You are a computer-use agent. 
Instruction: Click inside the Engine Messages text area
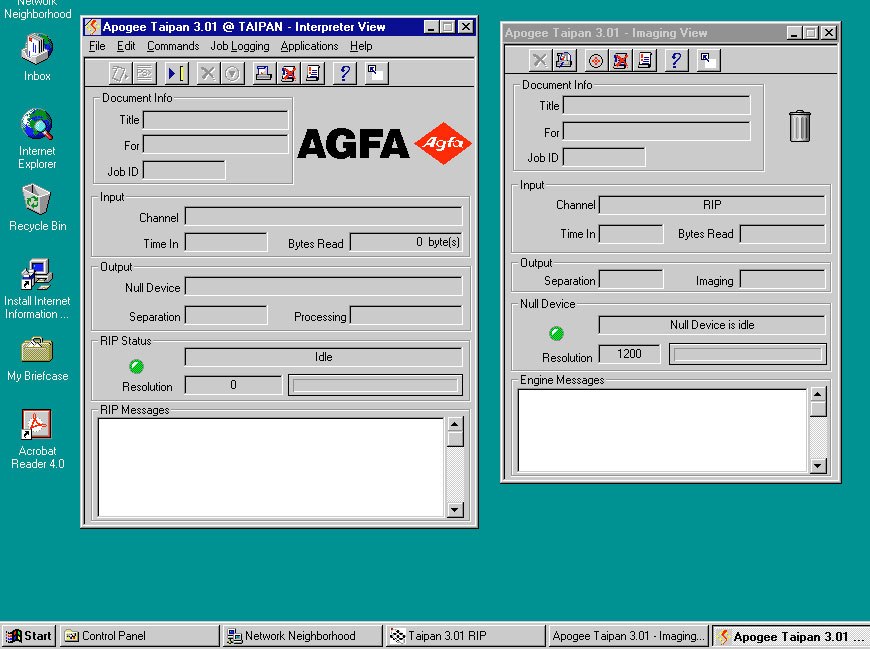(662, 430)
